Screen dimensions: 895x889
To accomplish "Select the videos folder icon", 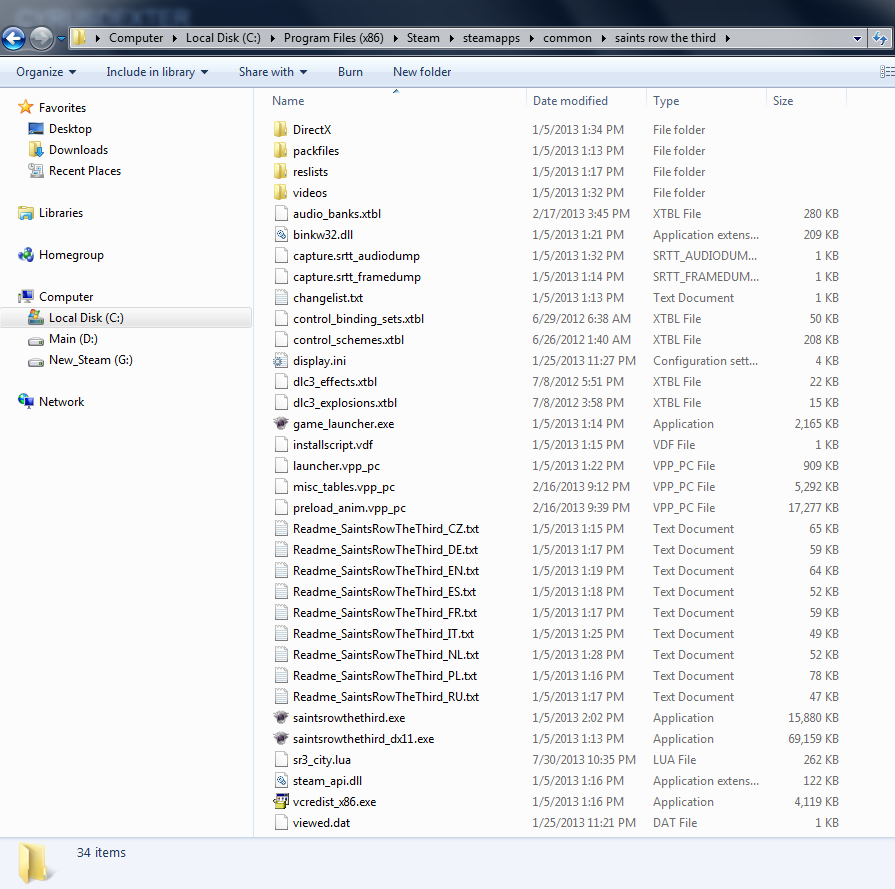I will click(280, 193).
